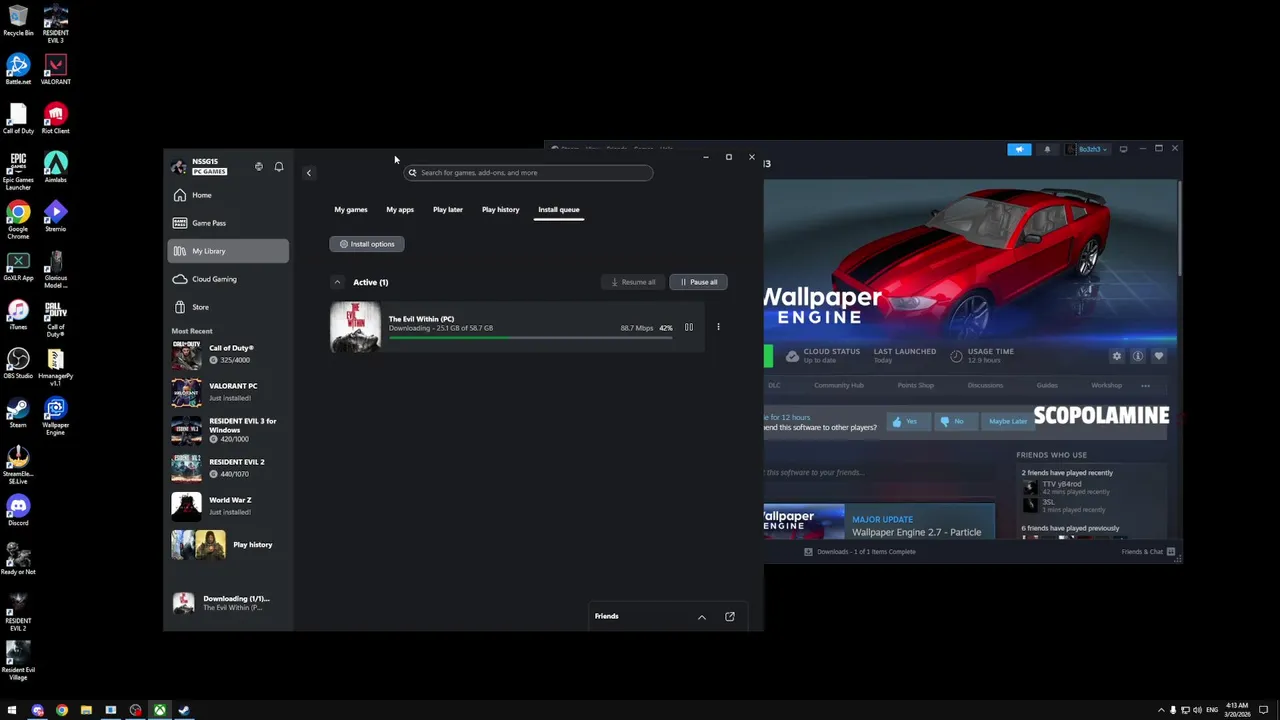Screen dimensions: 1280x720
Task: Click Steam library vertical scrollbar
Action: 1179,230
